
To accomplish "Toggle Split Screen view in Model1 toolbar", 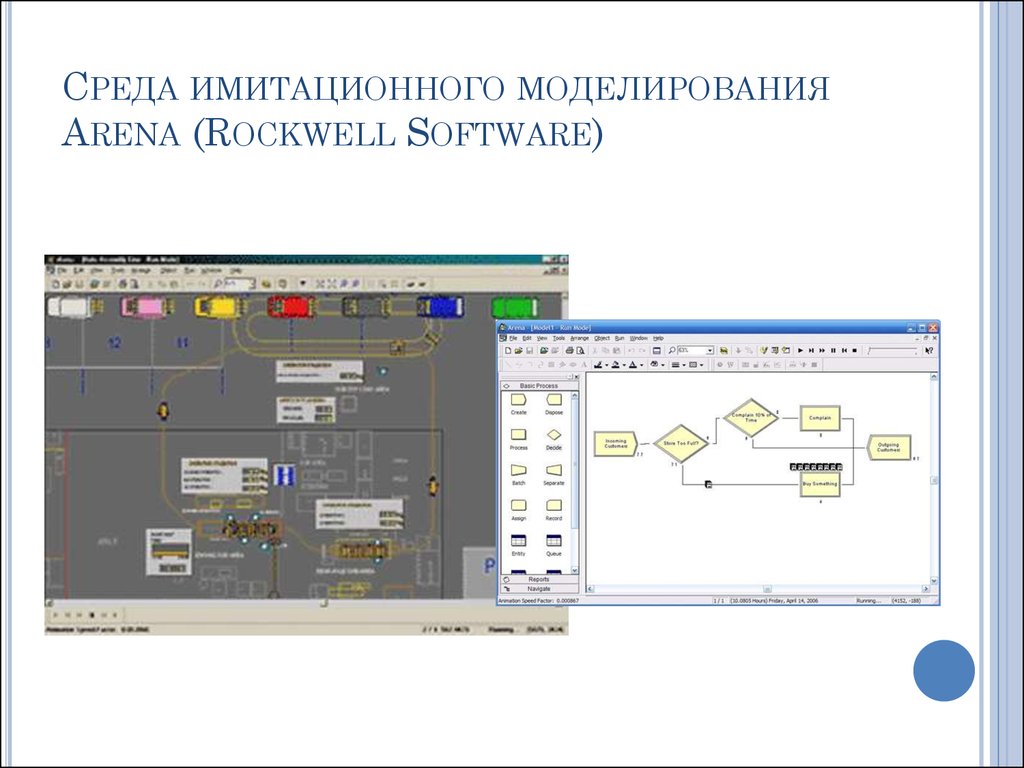I will coord(656,351).
